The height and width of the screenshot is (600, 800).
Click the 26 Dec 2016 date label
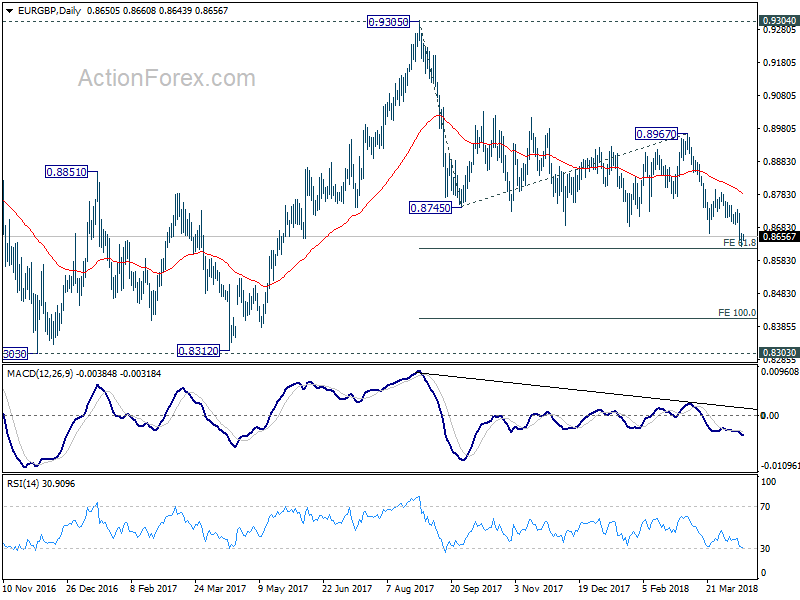click(92, 588)
